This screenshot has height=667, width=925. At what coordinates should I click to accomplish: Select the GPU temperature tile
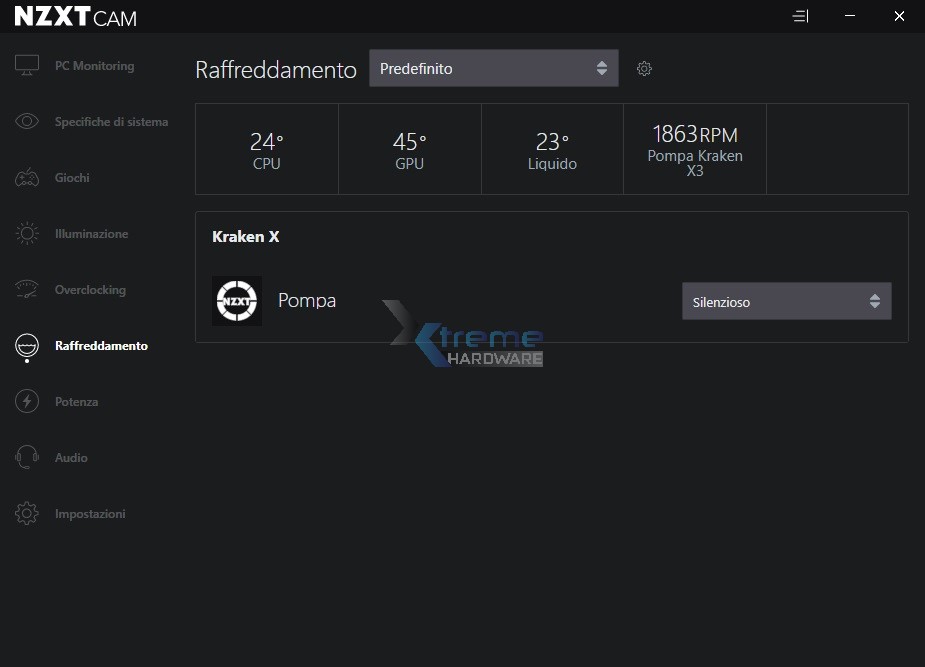(x=410, y=149)
